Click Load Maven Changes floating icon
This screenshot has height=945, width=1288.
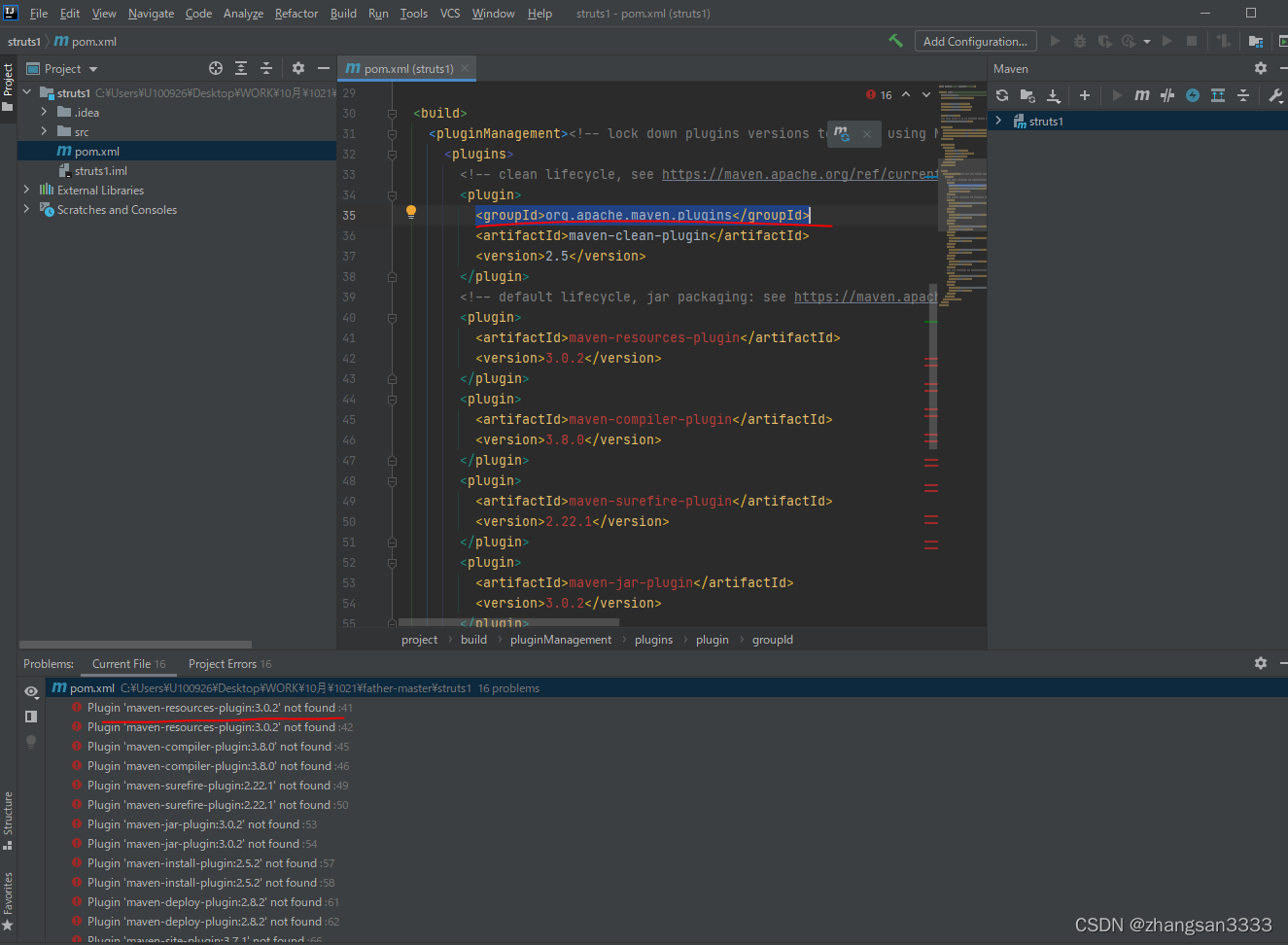click(842, 134)
